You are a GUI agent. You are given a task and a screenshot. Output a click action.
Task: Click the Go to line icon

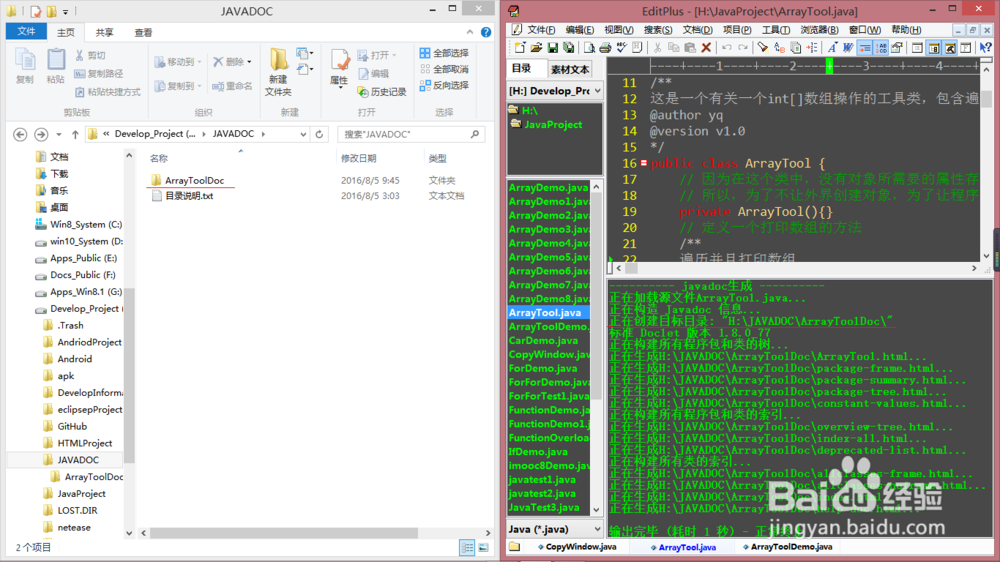812,48
